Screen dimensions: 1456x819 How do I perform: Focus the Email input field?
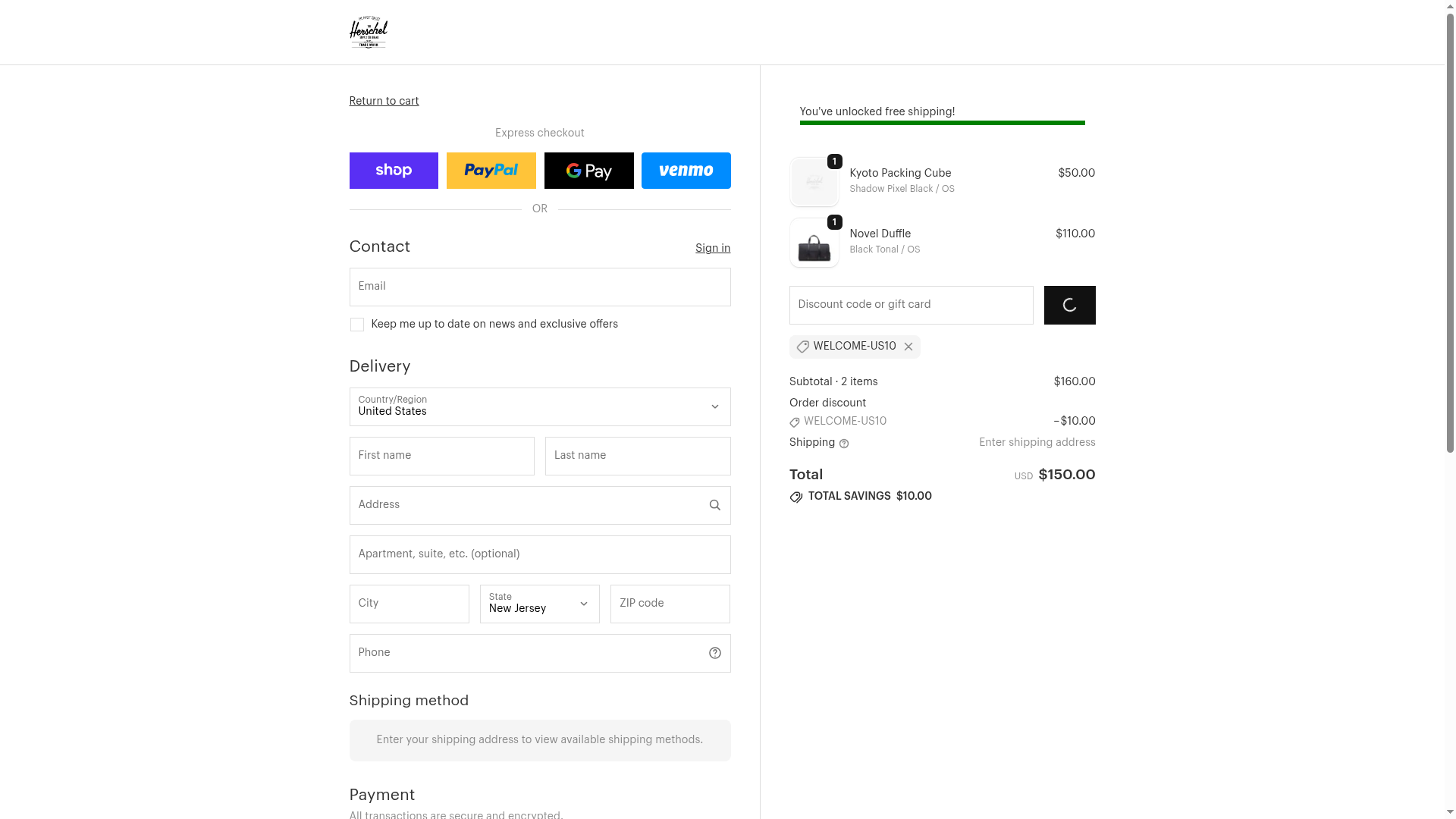[x=539, y=287]
